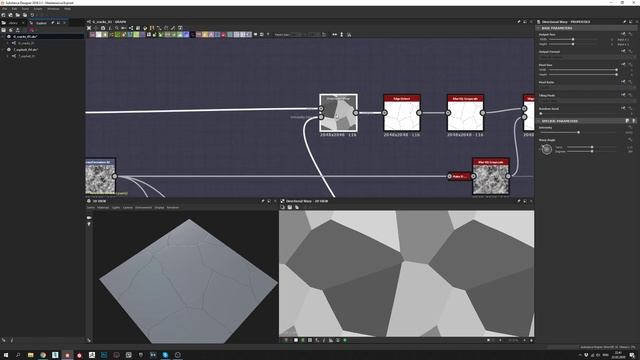Screen dimensions: 640x360
Task: Pin the Graph panel
Action: [519, 22]
